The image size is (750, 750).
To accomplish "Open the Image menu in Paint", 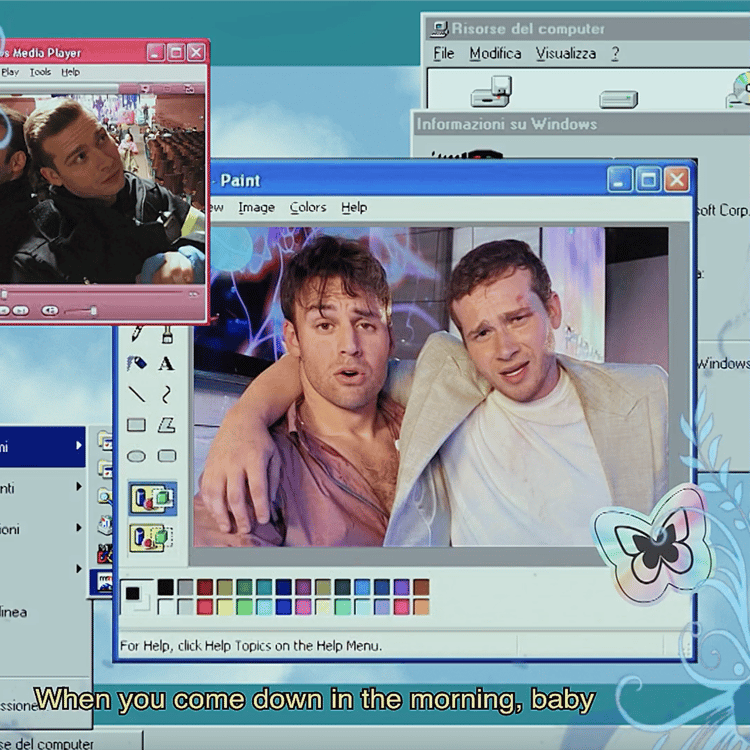I will [x=256, y=208].
